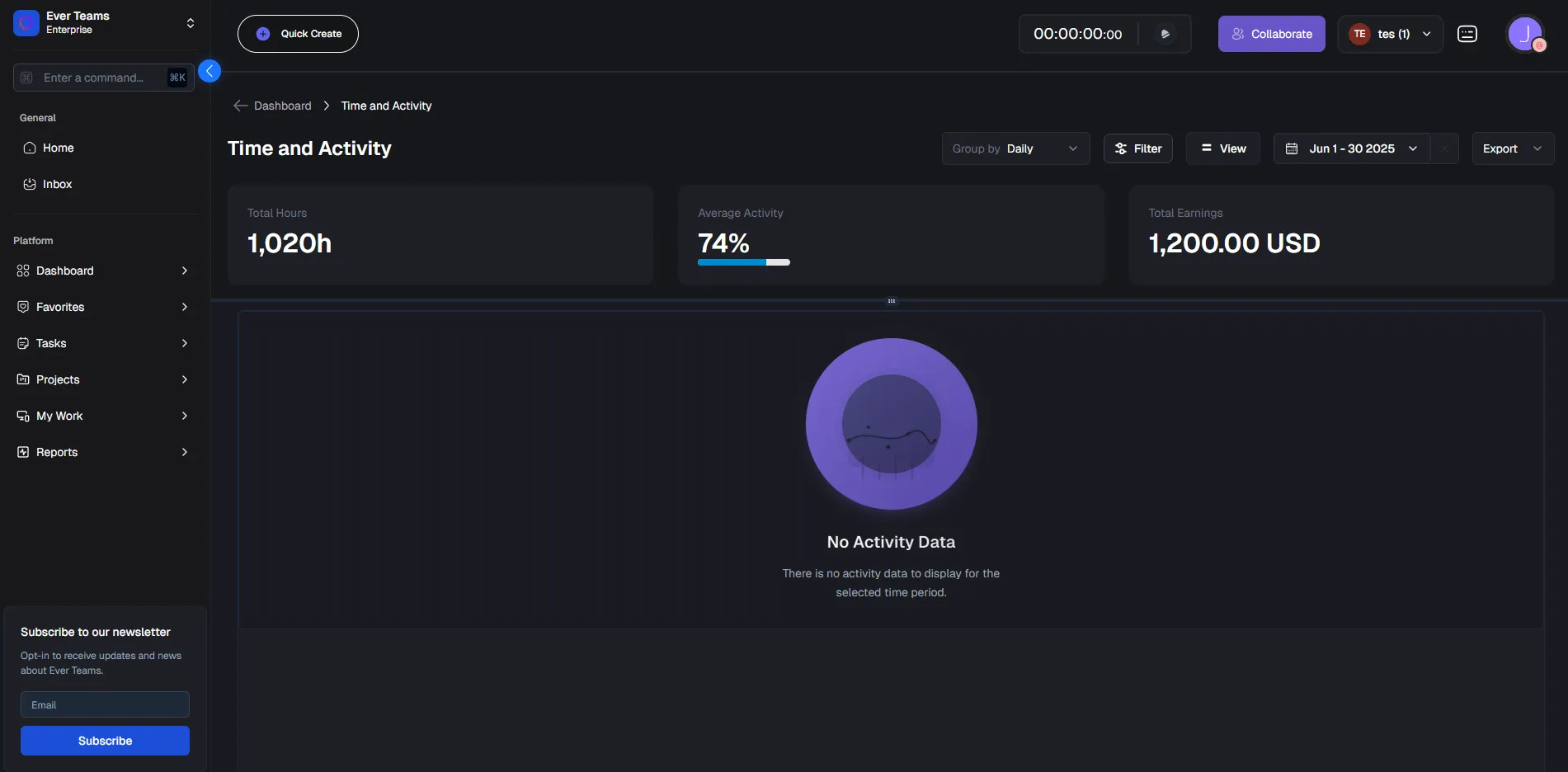Clear the selected date range

click(x=1444, y=148)
